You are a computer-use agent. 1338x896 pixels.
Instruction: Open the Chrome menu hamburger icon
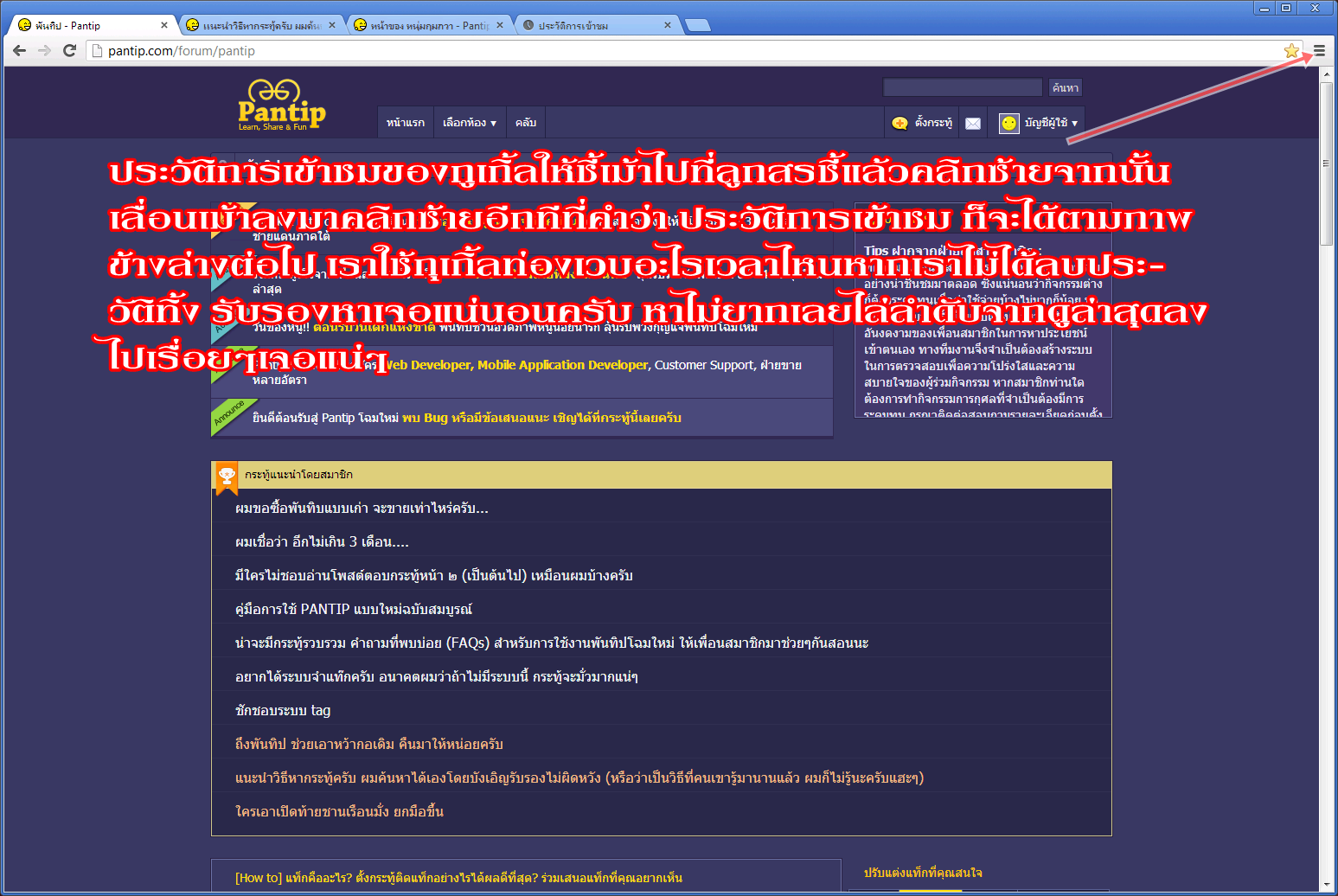[1319, 51]
